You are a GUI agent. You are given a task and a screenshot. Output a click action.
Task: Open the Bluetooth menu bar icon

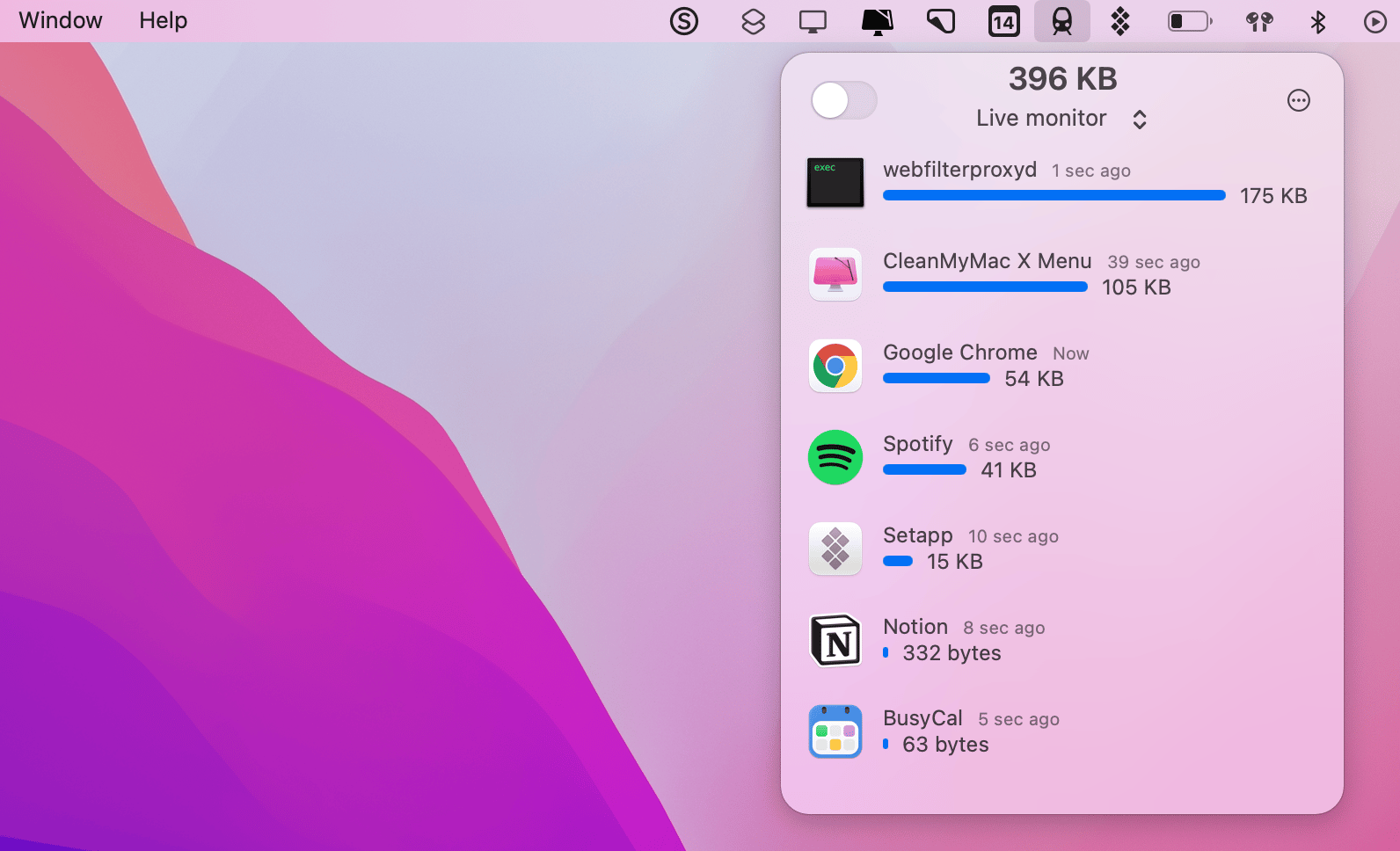coord(1317,21)
